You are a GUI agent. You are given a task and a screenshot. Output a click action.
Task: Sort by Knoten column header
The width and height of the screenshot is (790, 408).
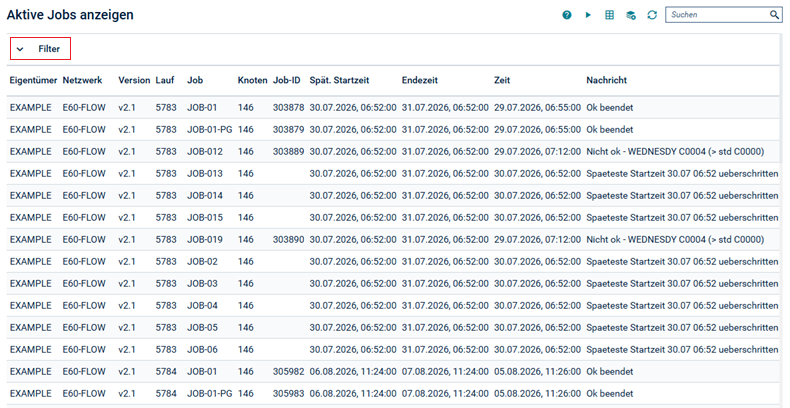(252, 80)
